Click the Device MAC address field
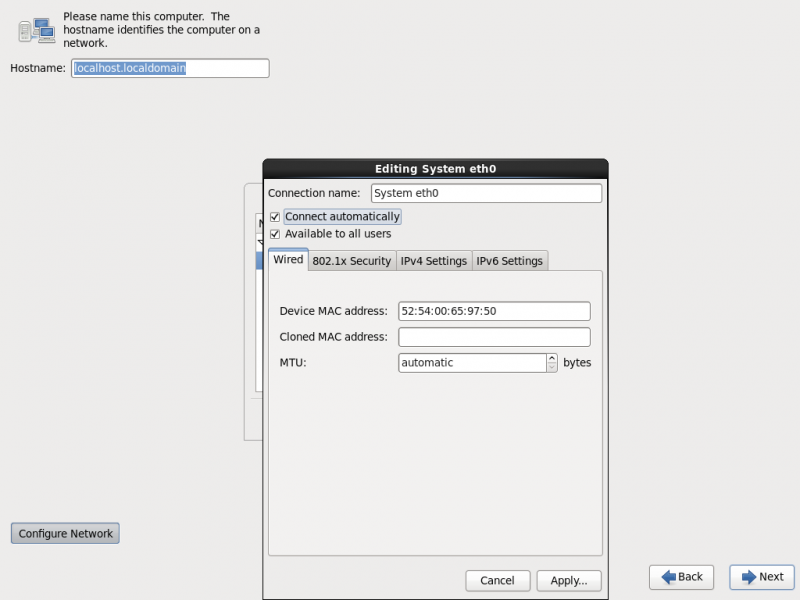The height and width of the screenshot is (600, 800). tap(494, 311)
